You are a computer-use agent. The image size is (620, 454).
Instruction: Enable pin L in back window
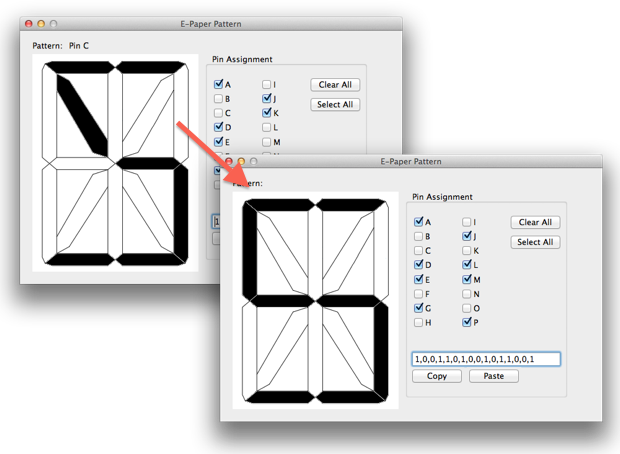[267, 127]
